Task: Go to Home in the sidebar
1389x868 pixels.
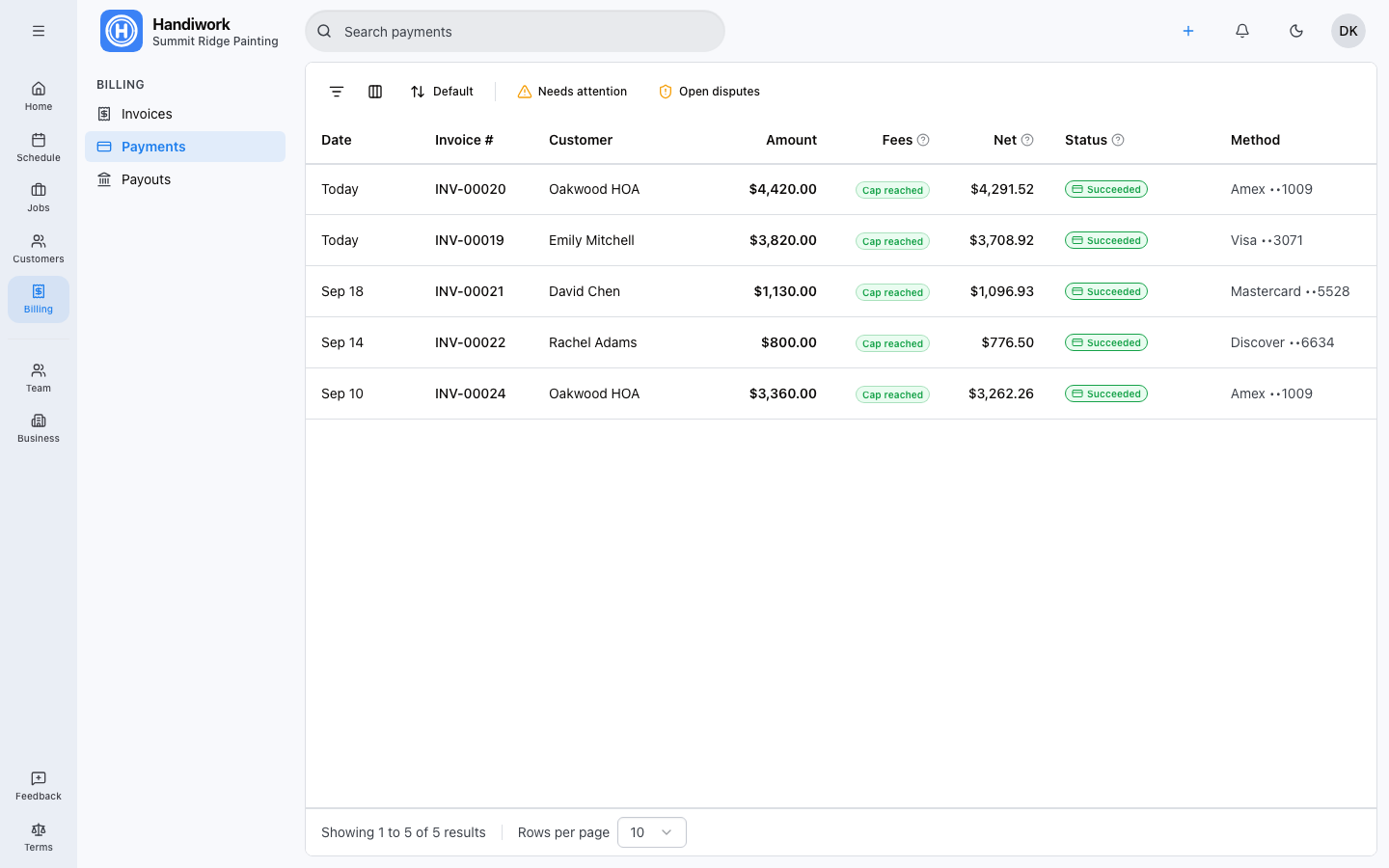Action: coord(39,95)
